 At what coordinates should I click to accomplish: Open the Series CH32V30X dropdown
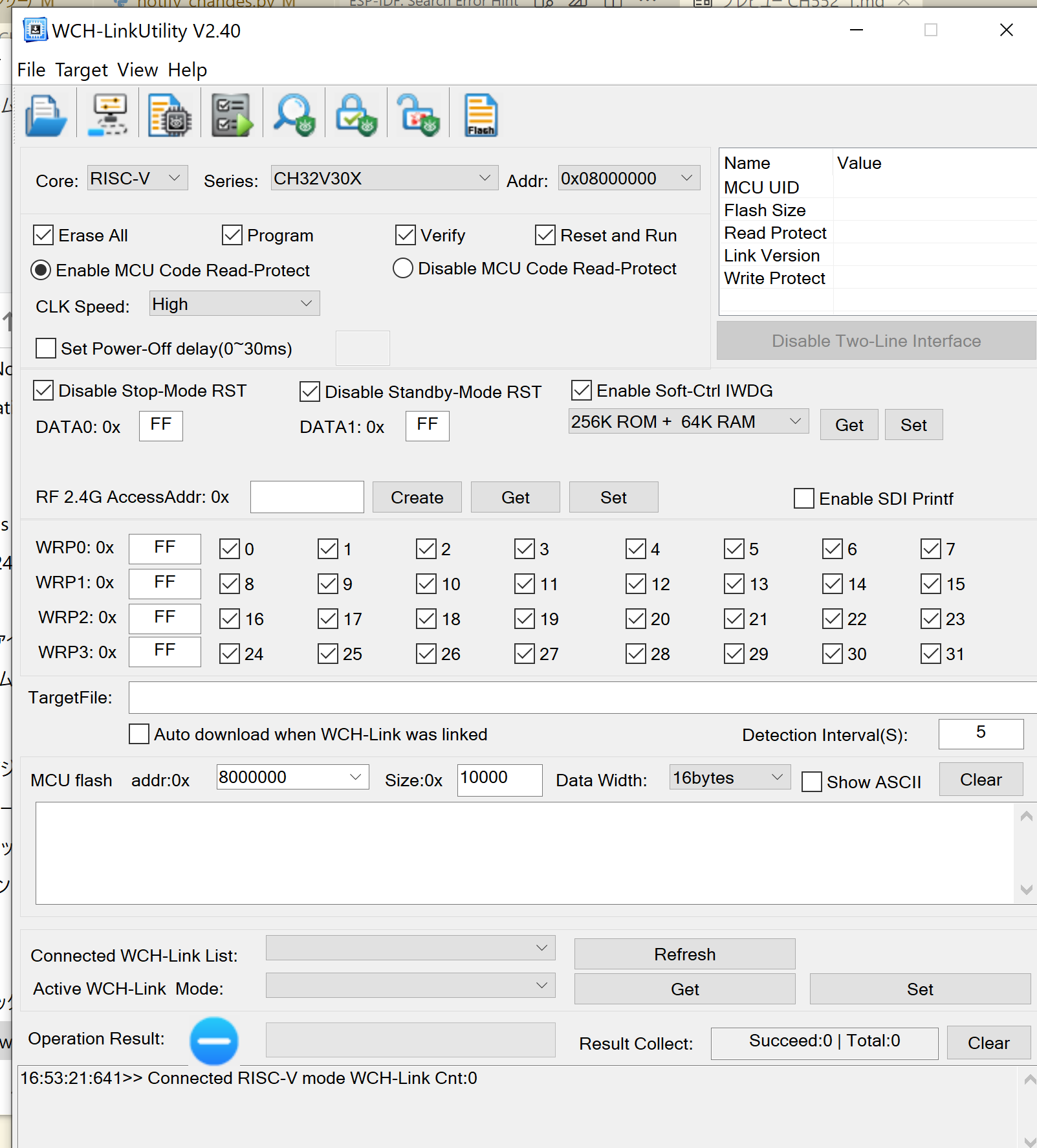(384, 178)
